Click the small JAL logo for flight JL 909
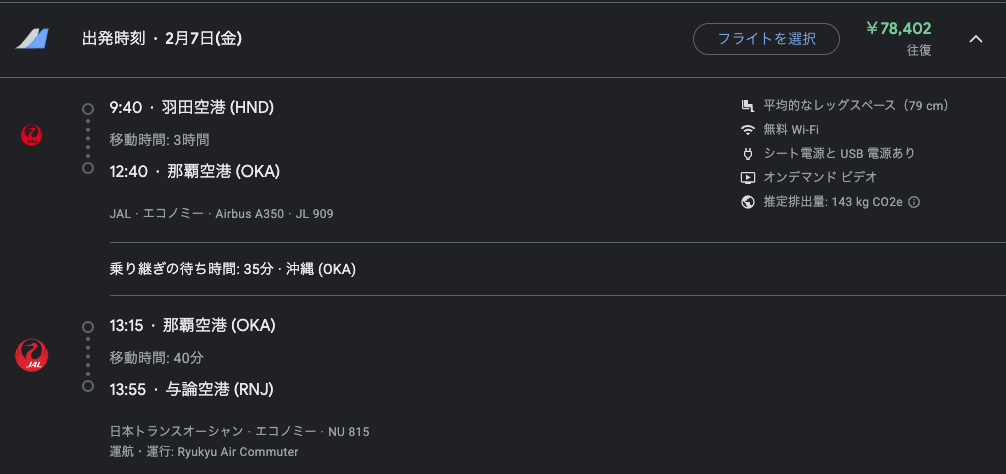1006x474 pixels. (31, 135)
